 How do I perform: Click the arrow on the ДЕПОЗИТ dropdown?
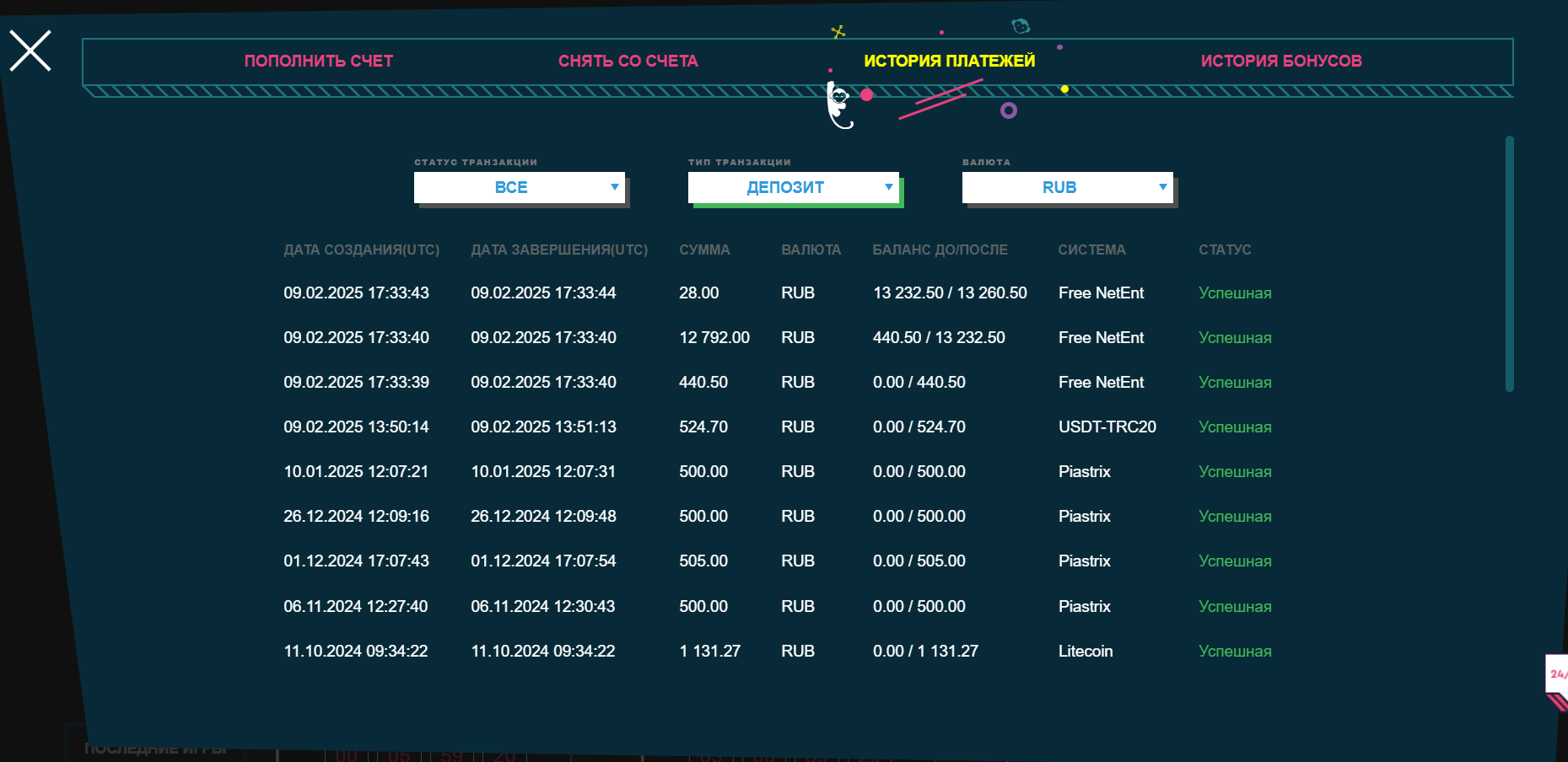pos(888,187)
